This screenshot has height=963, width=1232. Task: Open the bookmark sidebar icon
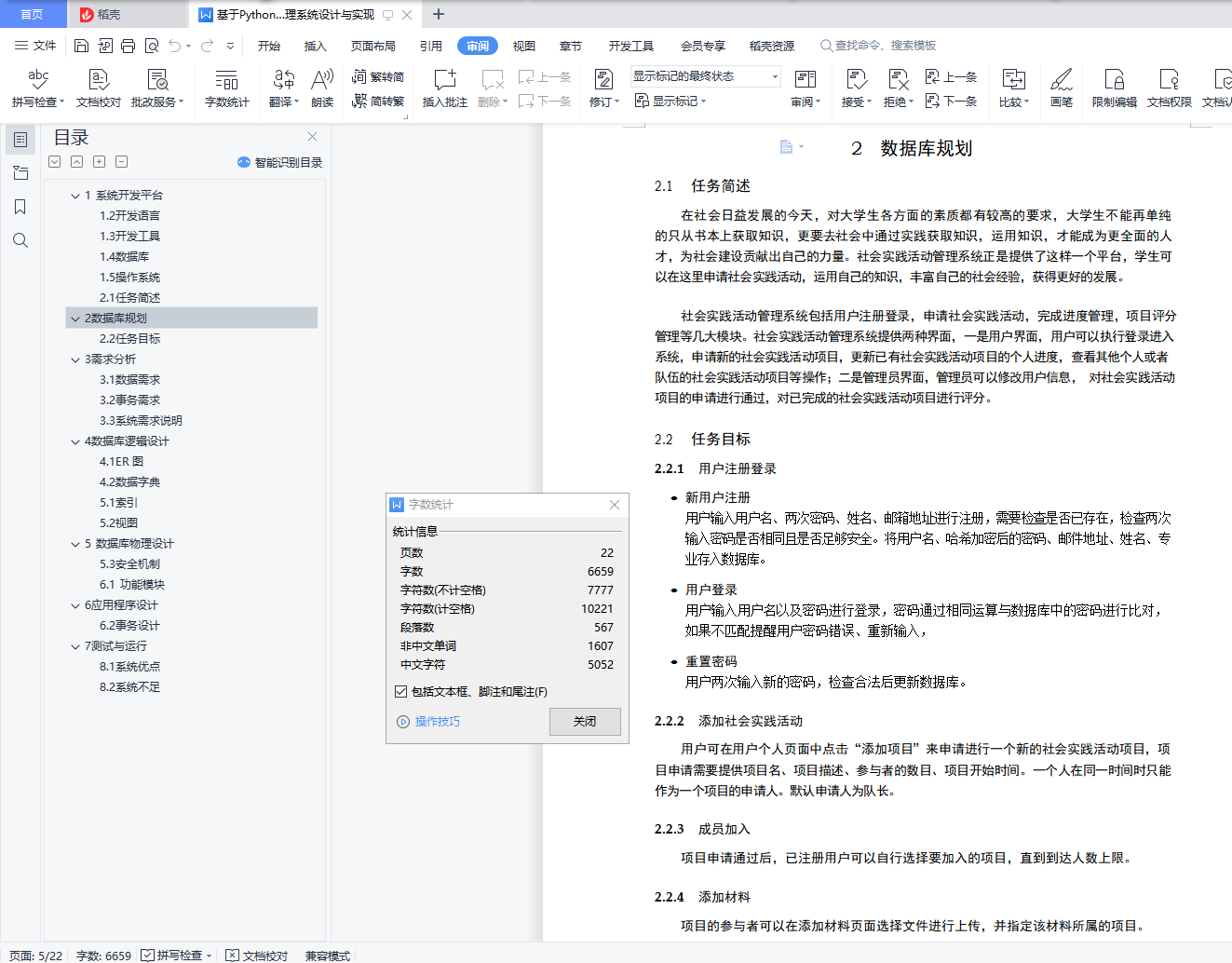click(x=20, y=207)
